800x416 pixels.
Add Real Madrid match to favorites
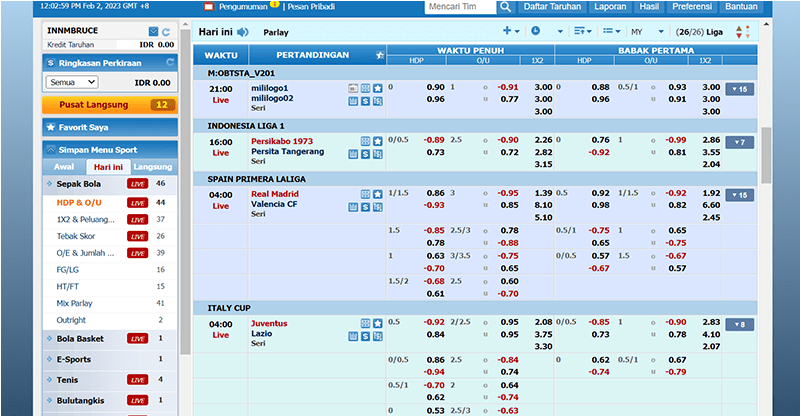[x=378, y=194]
